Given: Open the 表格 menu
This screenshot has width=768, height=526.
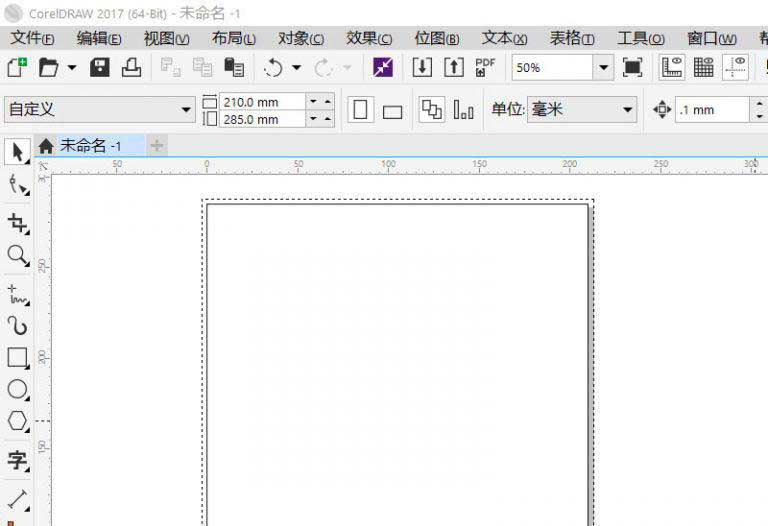Looking at the screenshot, I should tap(572, 38).
